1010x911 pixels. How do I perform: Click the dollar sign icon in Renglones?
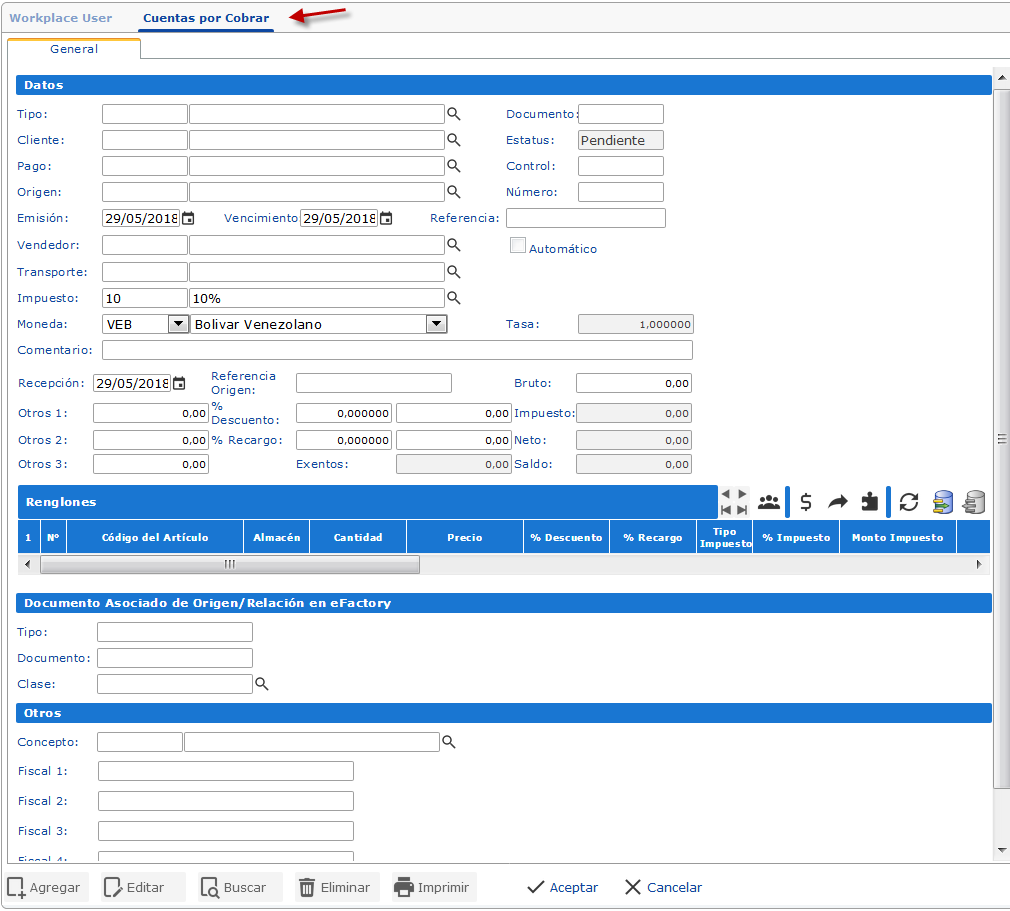point(806,502)
